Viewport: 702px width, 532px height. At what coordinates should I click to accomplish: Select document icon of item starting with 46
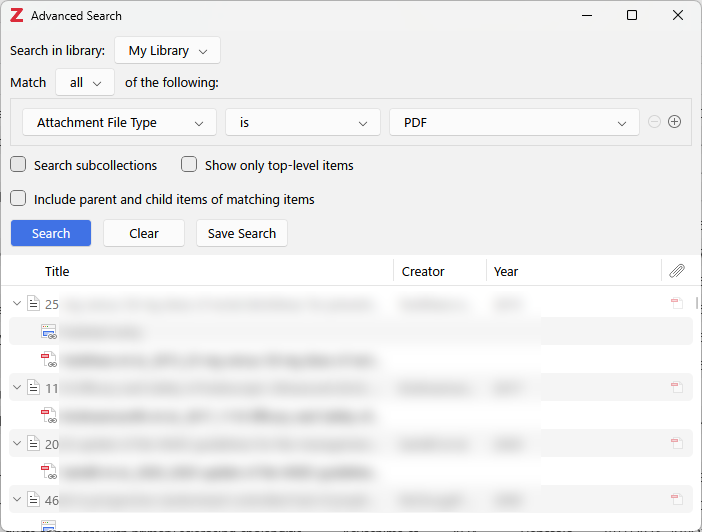pyautogui.click(x=33, y=498)
